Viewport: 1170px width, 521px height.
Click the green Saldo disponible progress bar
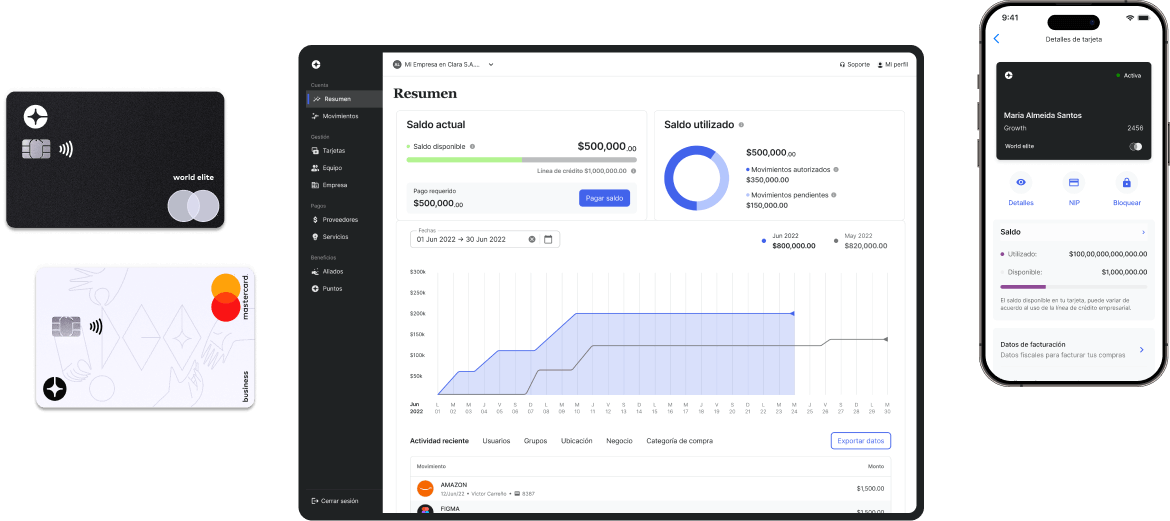[464, 159]
